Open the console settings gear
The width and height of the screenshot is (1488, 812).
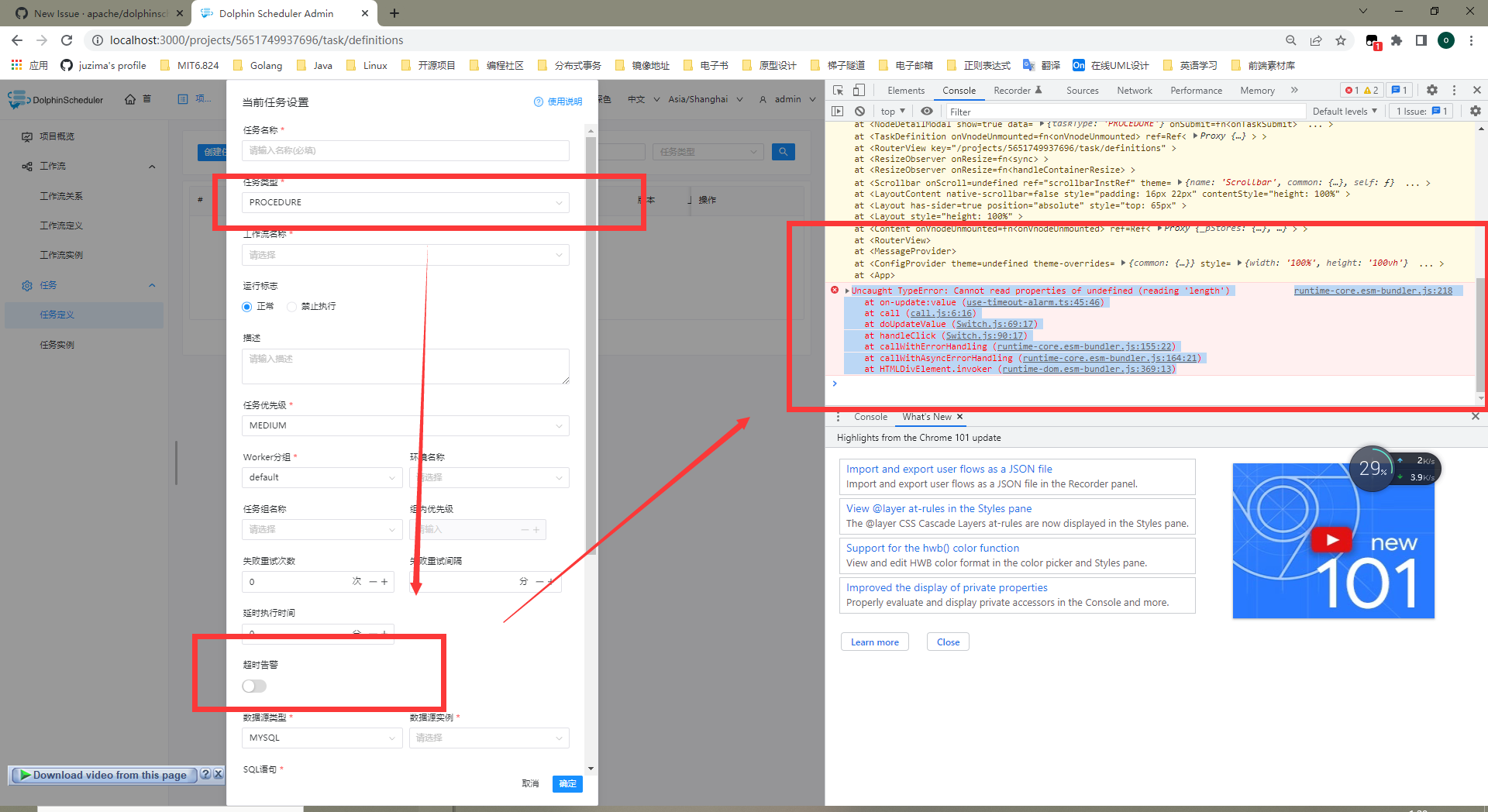1475,112
